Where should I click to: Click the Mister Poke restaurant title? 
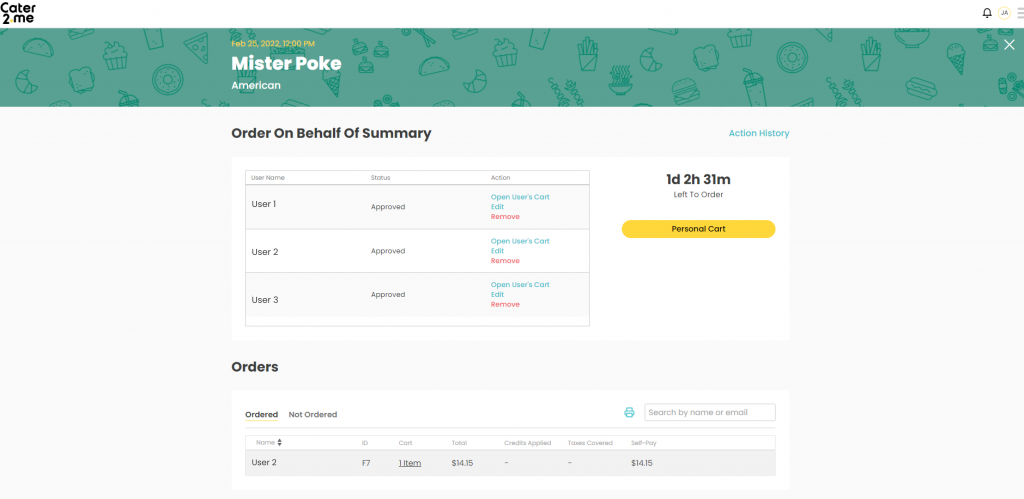pos(286,64)
